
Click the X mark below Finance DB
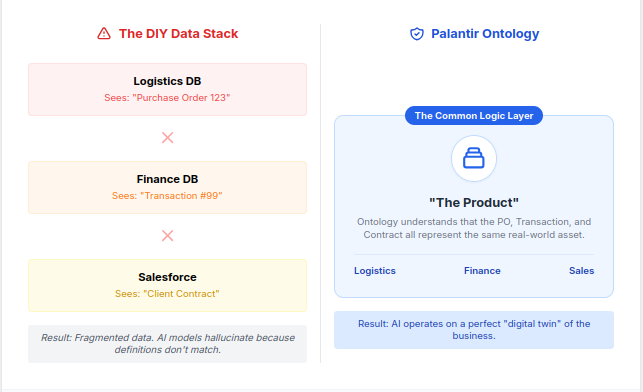(x=167, y=236)
